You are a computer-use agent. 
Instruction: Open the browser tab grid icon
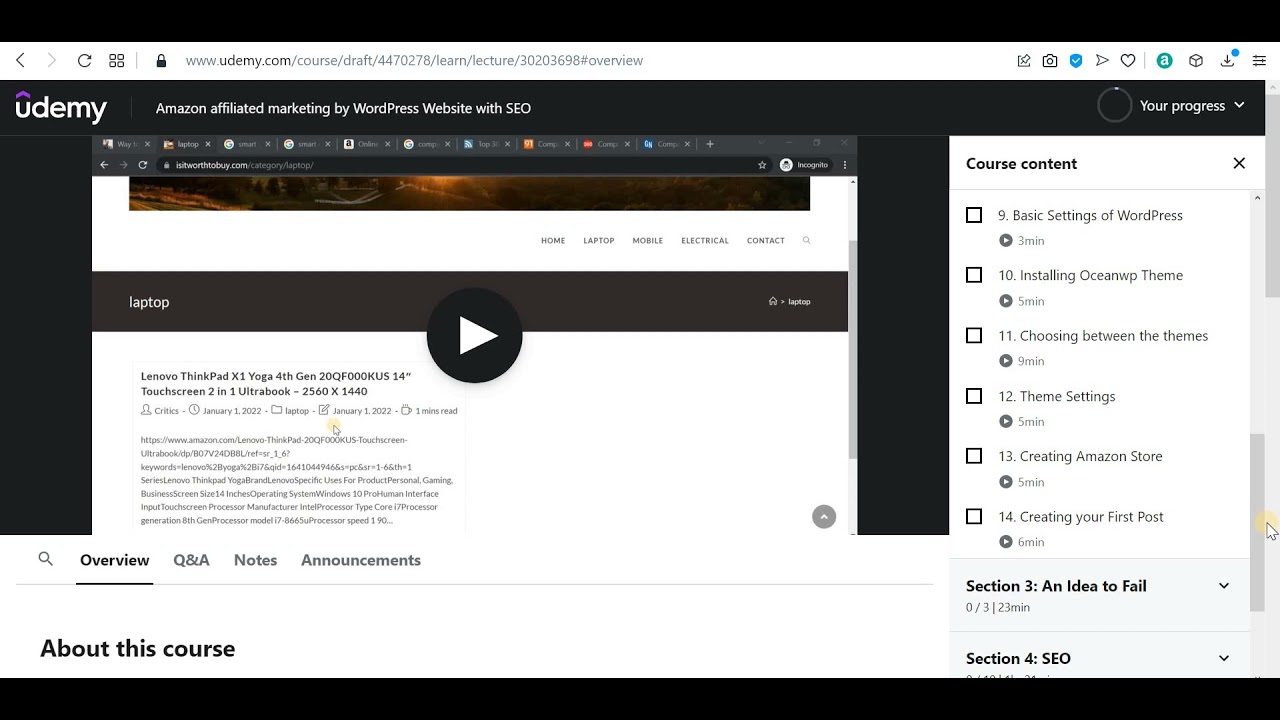pyautogui.click(x=117, y=61)
